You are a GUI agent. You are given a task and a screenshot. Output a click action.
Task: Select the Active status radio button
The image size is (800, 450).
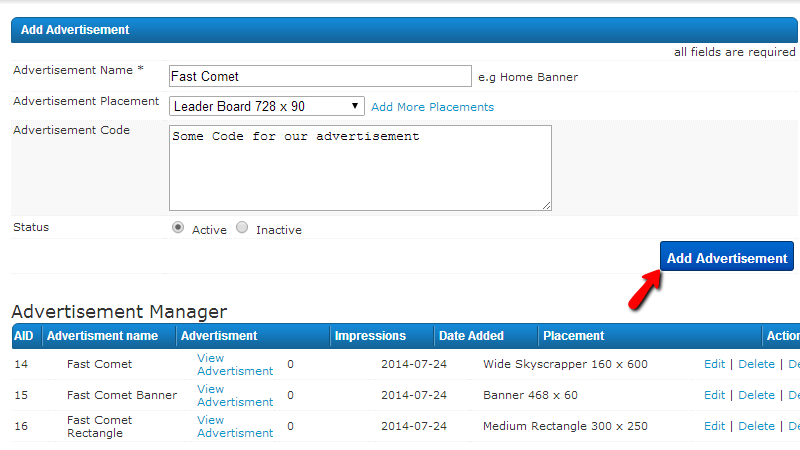pyautogui.click(x=178, y=228)
